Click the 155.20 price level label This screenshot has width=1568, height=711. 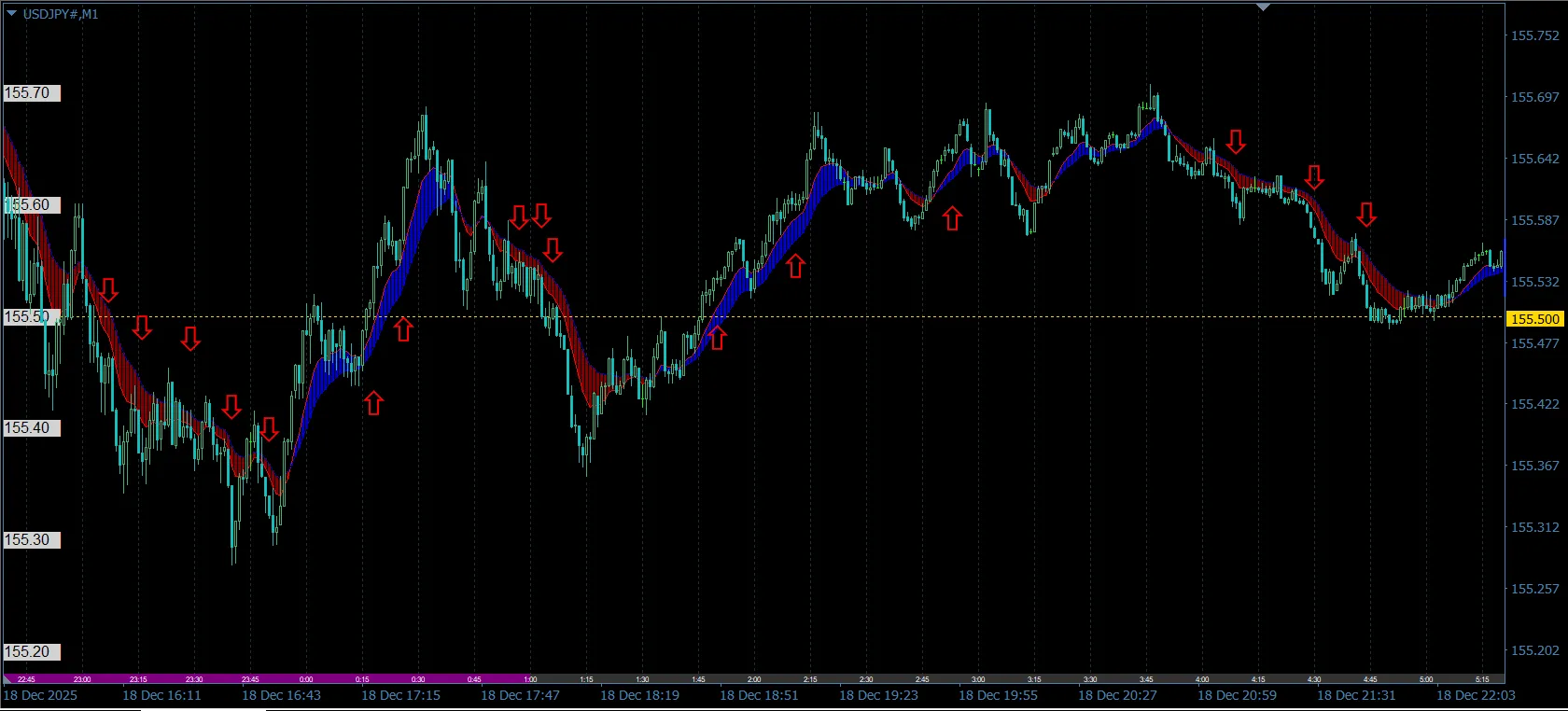(x=28, y=652)
